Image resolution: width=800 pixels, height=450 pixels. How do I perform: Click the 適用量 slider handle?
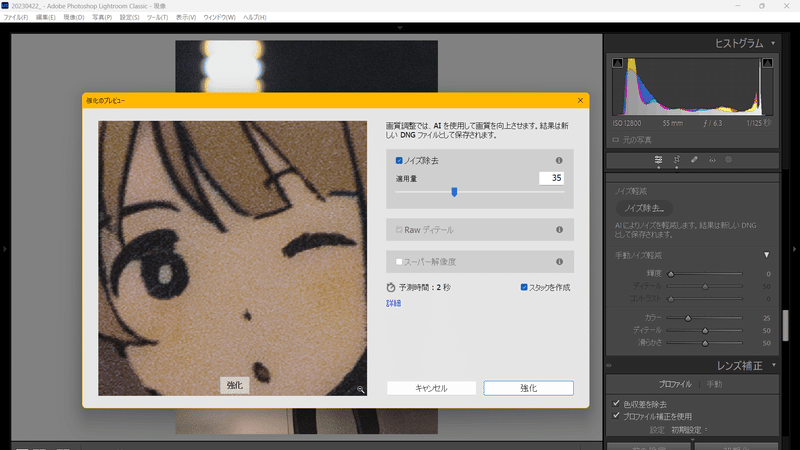[454, 192]
